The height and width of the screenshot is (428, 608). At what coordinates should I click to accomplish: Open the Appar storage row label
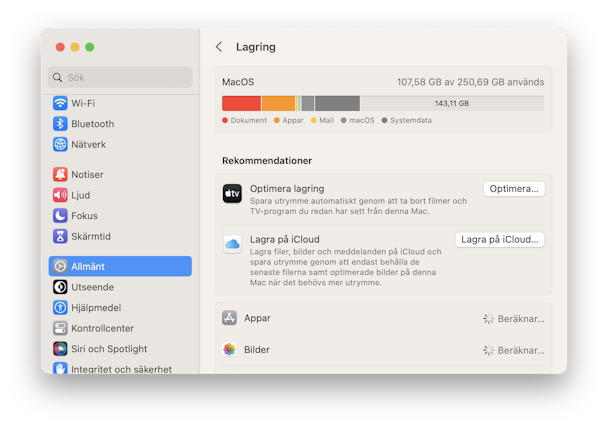point(257,318)
